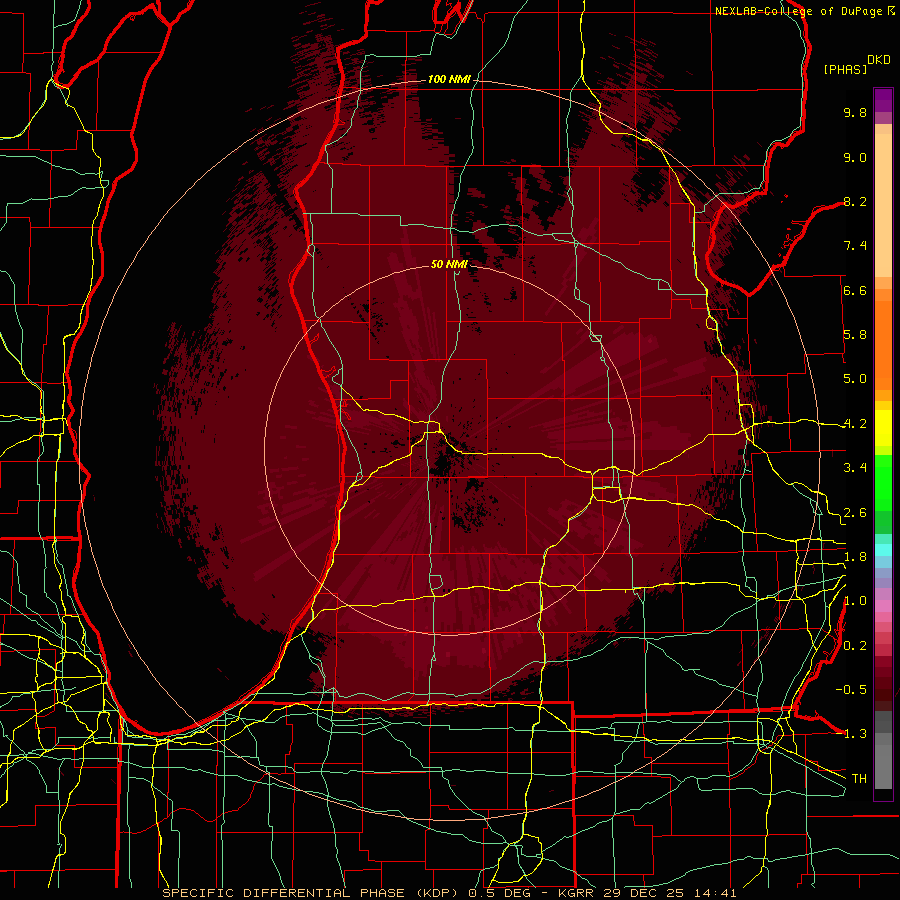Click the DKD label above color bar
This screenshot has height=900, width=900.
tap(879, 60)
